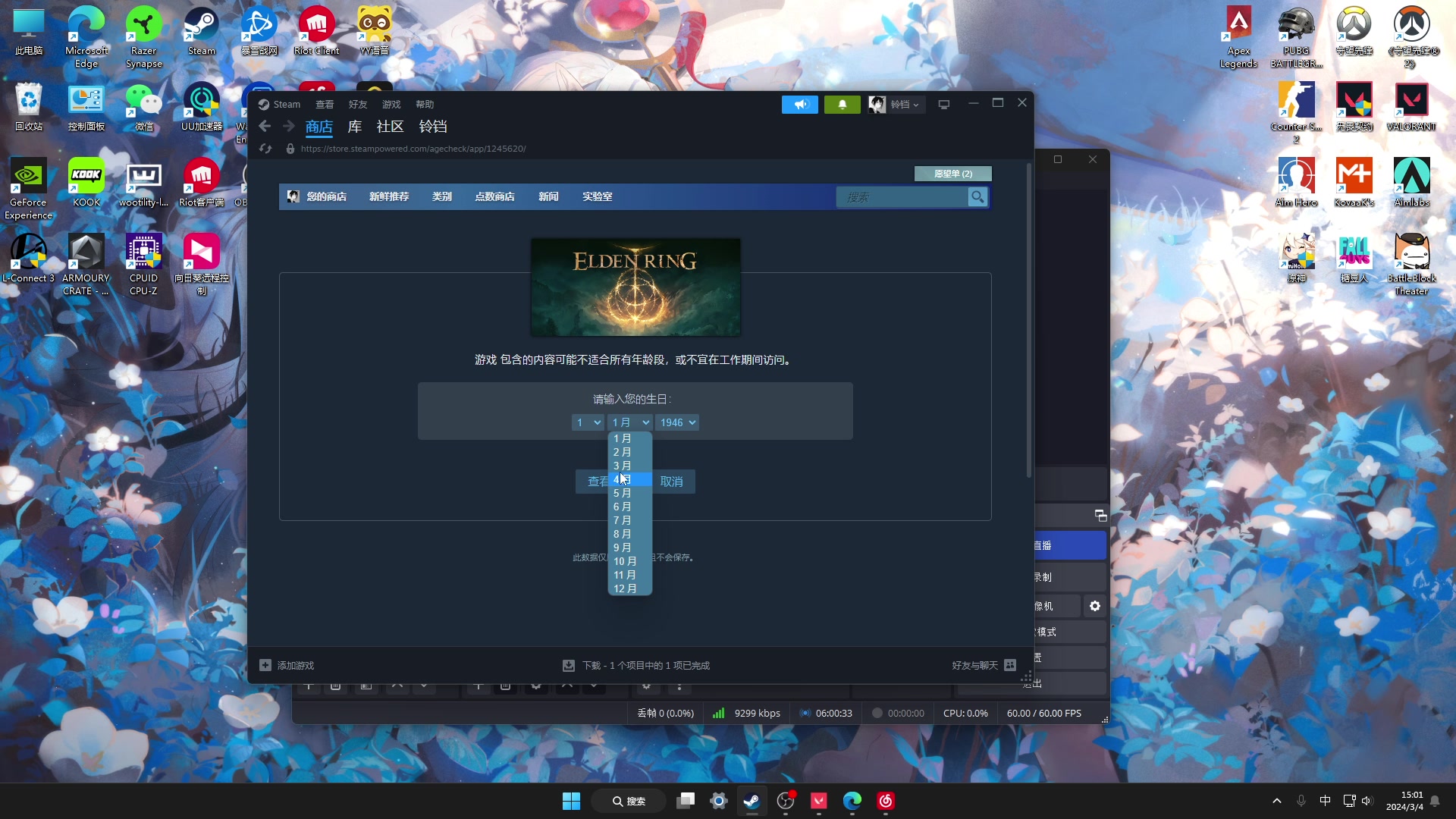The image size is (1456, 819).
Task: Open the 愿望单 (2) wishlist button
Action: point(953,174)
